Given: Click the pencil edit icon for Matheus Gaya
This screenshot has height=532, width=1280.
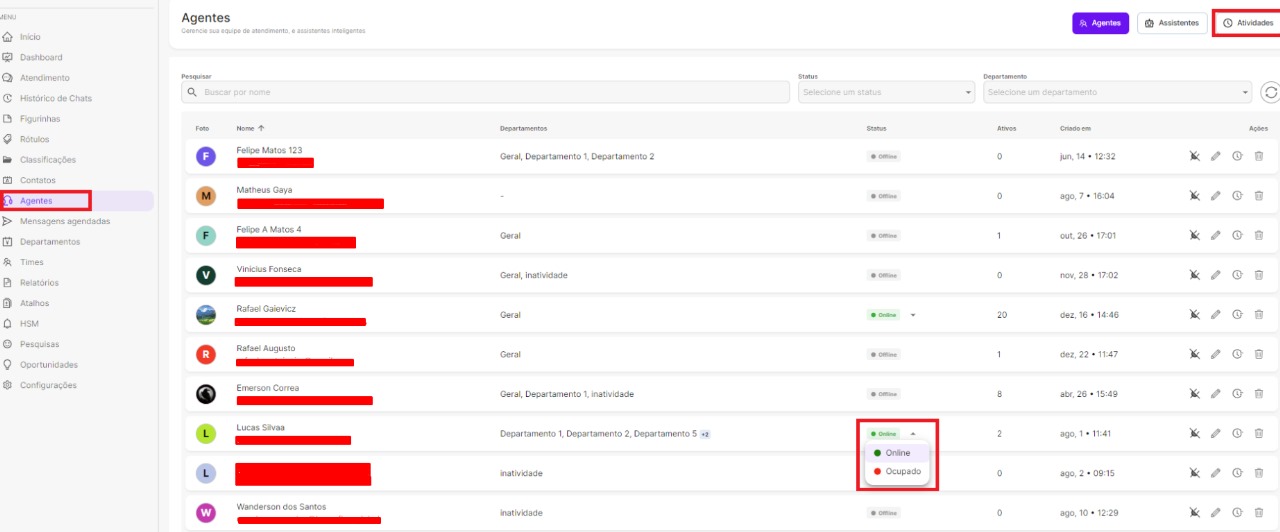Looking at the screenshot, I should (x=1216, y=196).
